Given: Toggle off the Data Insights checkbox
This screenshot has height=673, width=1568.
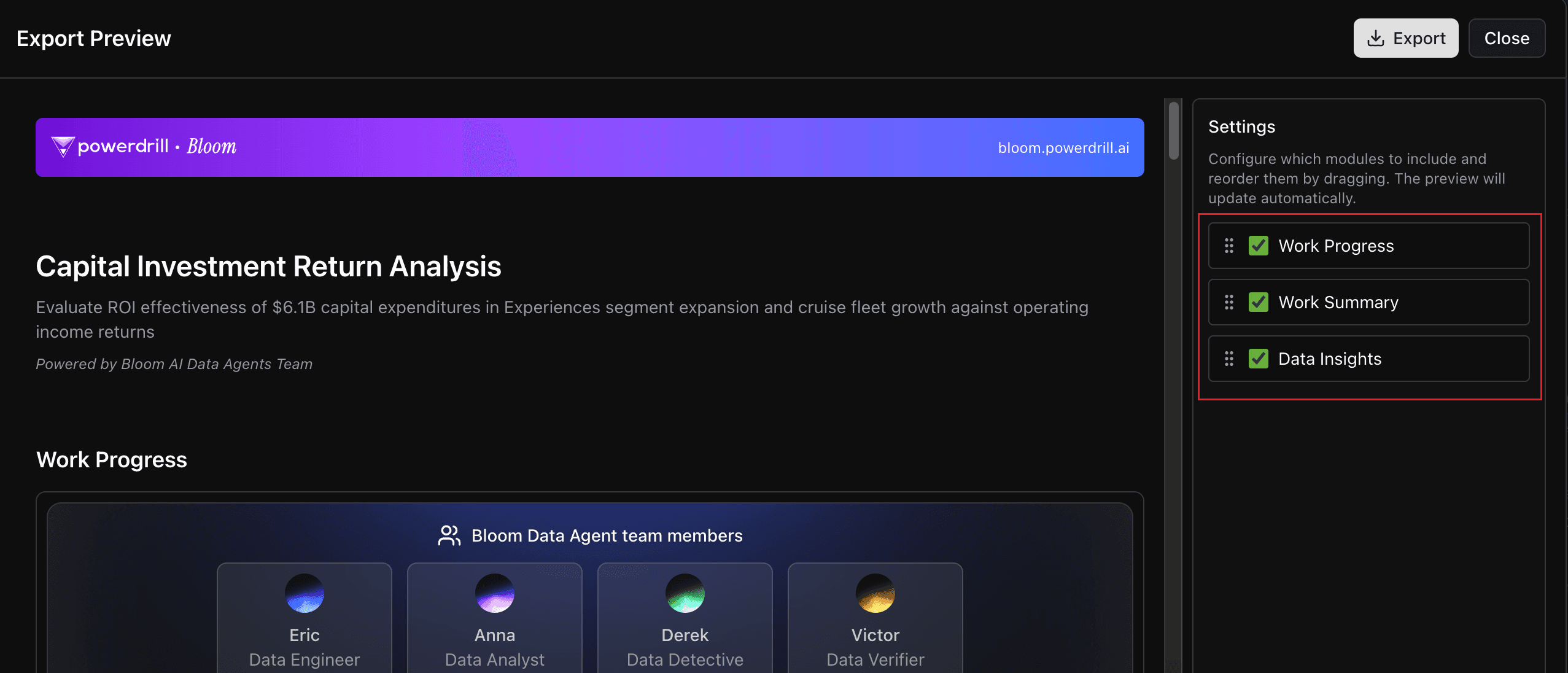Looking at the screenshot, I should pos(1260,359).
